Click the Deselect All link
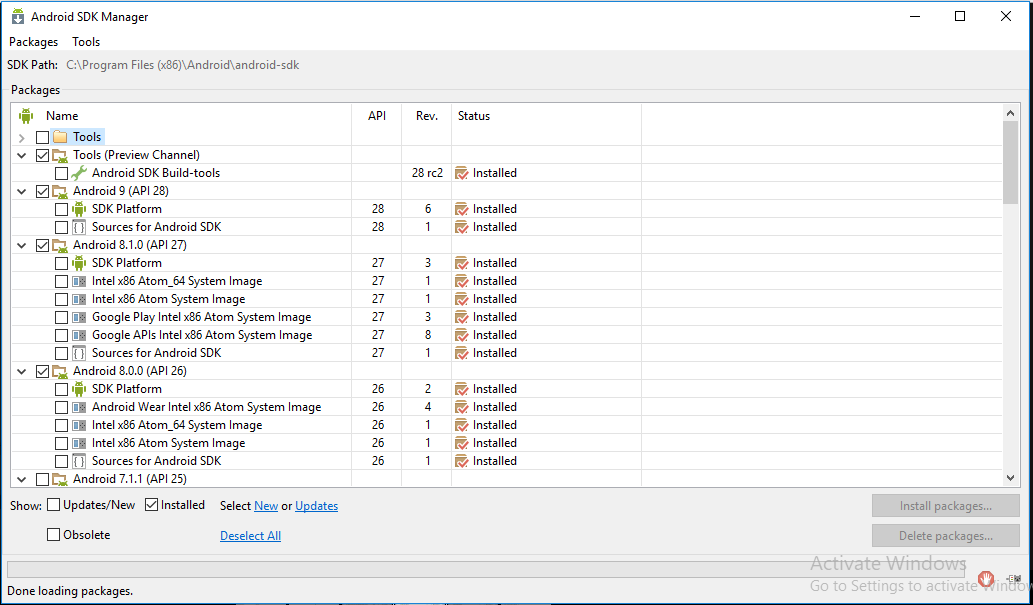 point(250,536)
